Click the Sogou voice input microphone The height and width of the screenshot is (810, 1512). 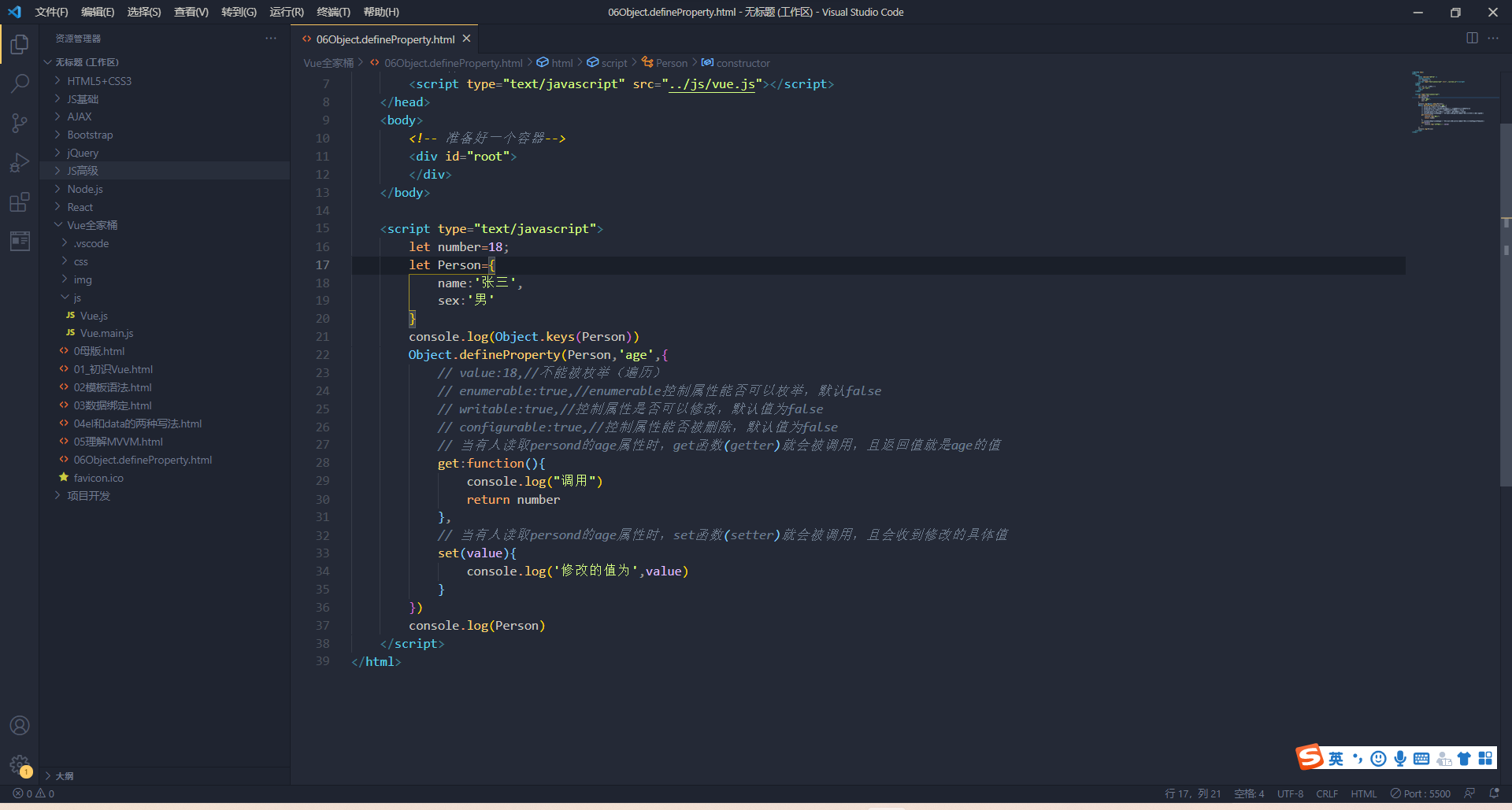pos(1399,758)
